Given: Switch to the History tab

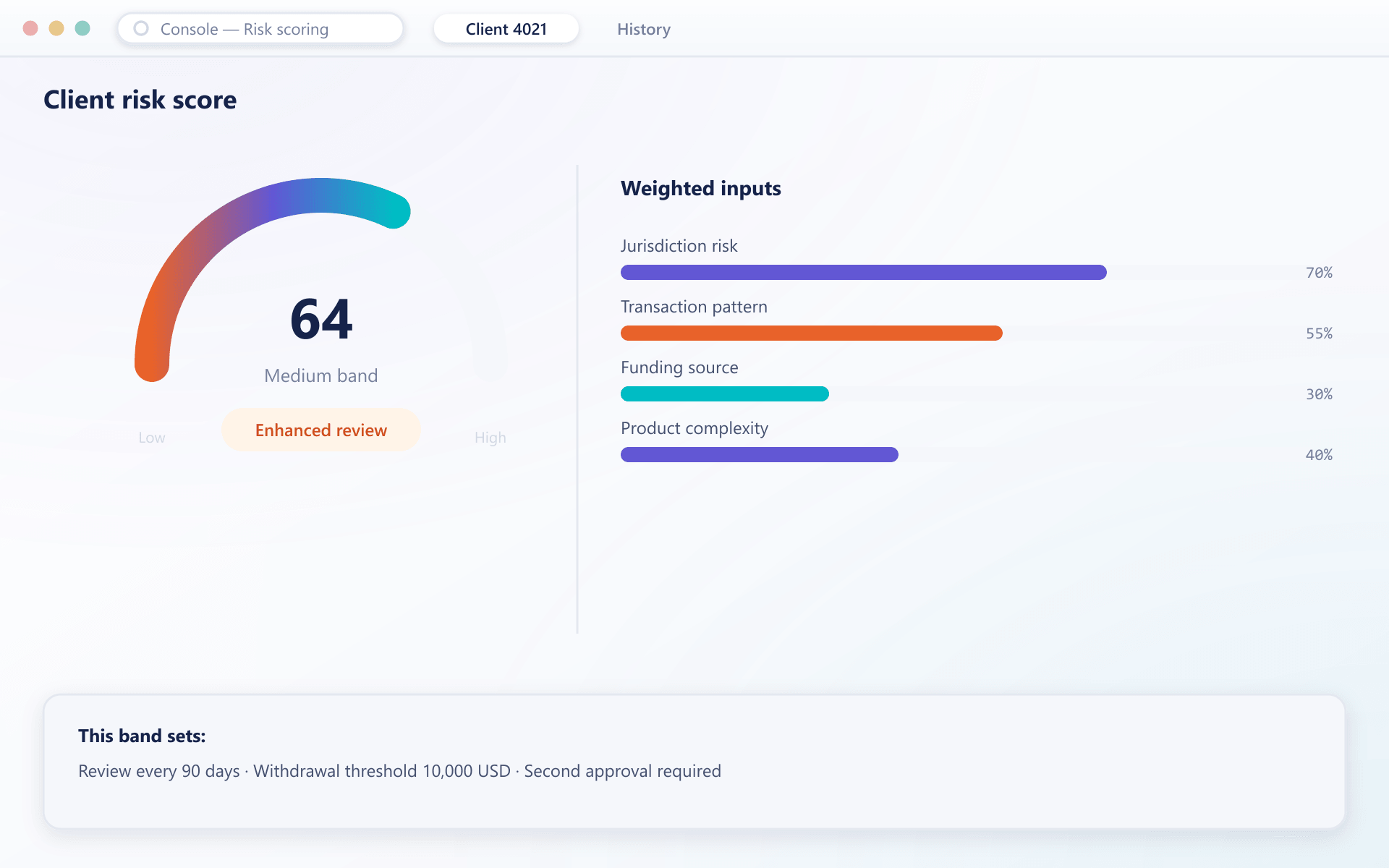Looking at the screenshot, I should click(644, 29).
